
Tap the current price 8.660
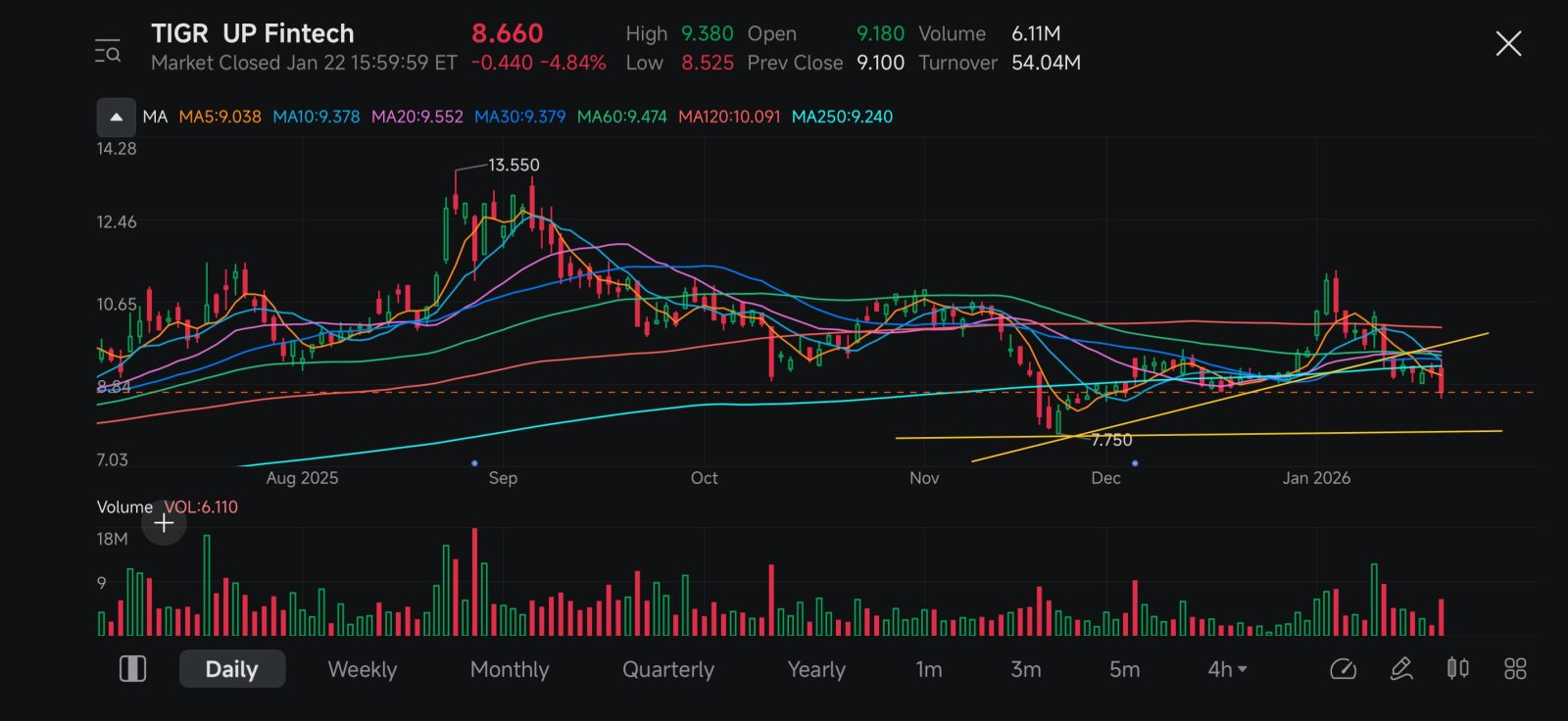[x=508, y=33]
